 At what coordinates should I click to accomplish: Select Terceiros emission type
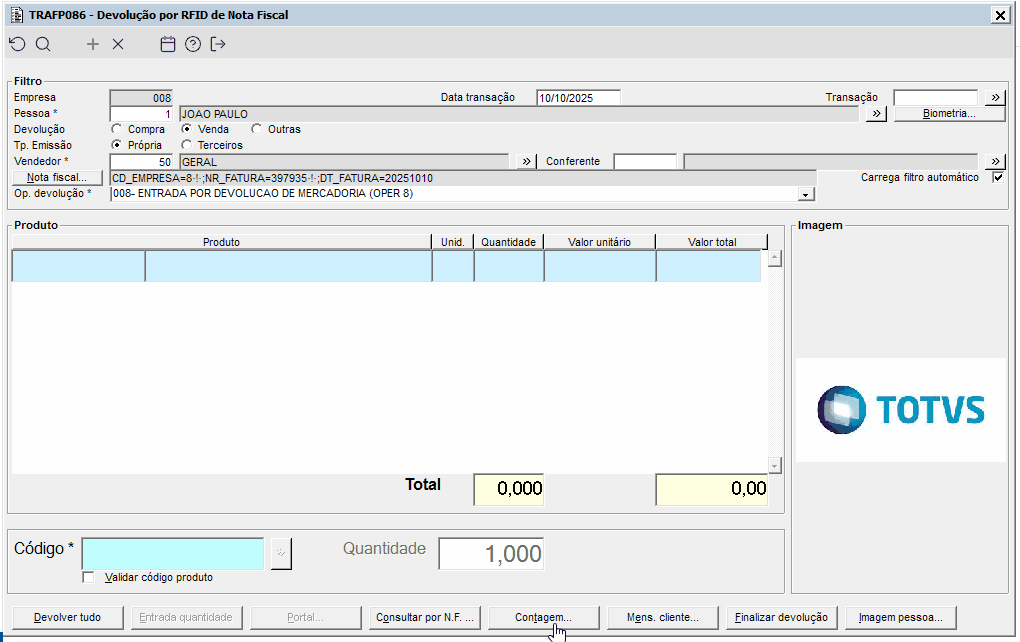click(x=187, y=145)
